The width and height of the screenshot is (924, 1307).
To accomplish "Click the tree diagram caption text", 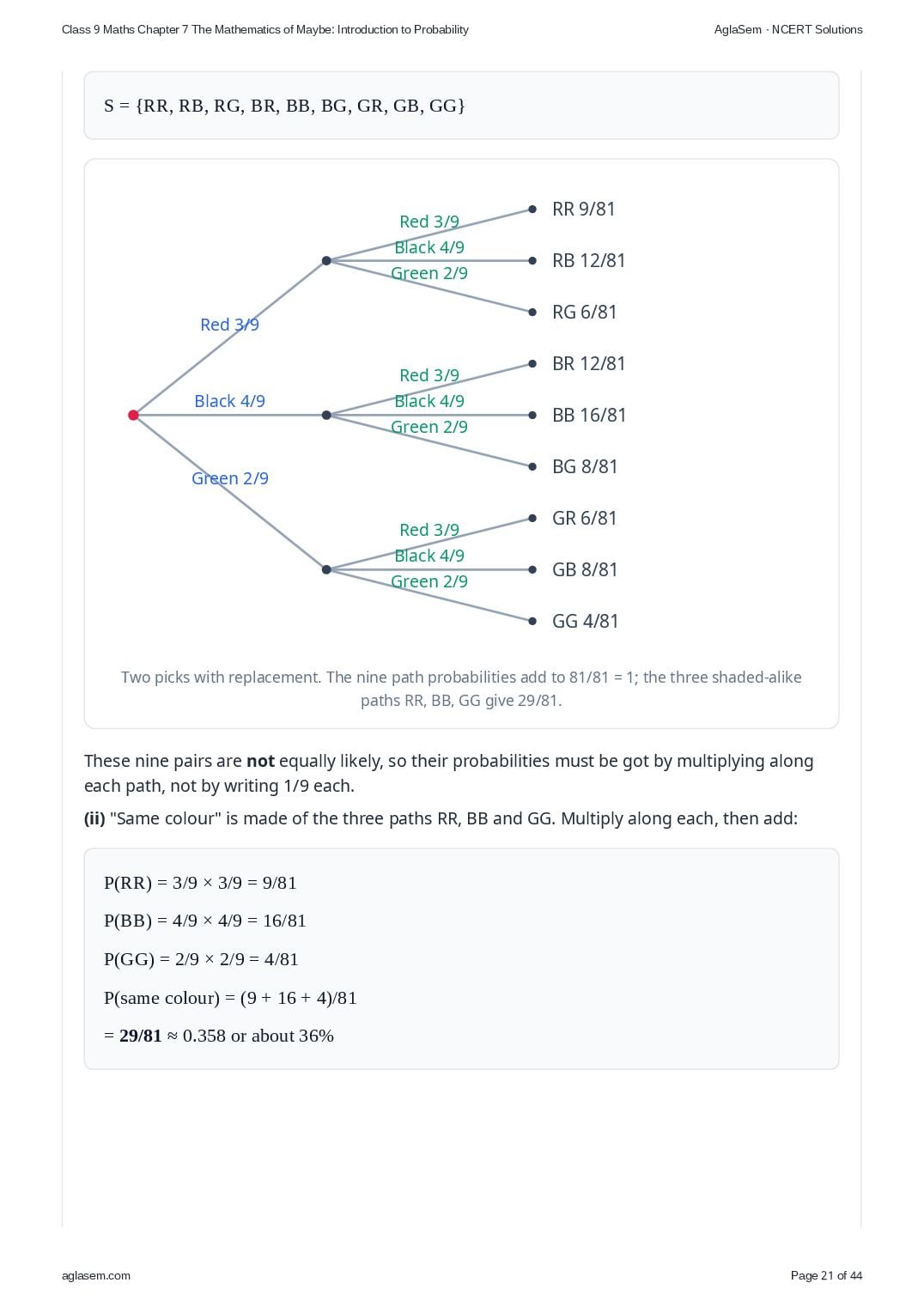I will click(461, 689).
